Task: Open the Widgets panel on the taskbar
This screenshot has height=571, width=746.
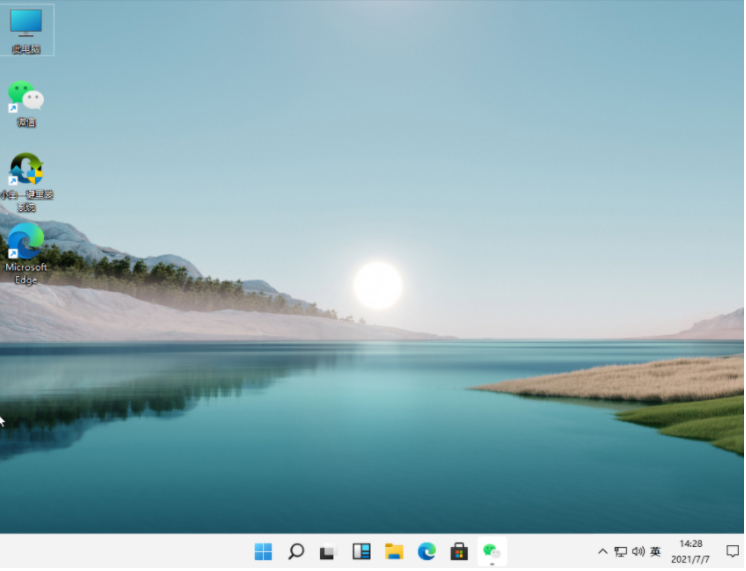Action: (361, 551)
